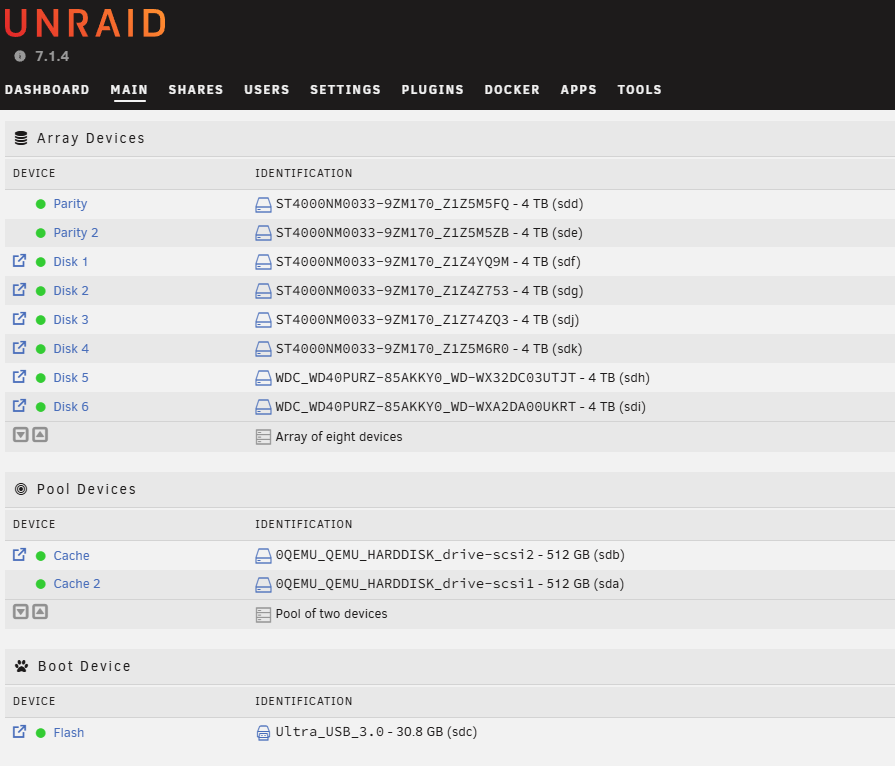895x766 pixels.
Task: Open Disk 6 browse icon
Action: click(19, 406)
